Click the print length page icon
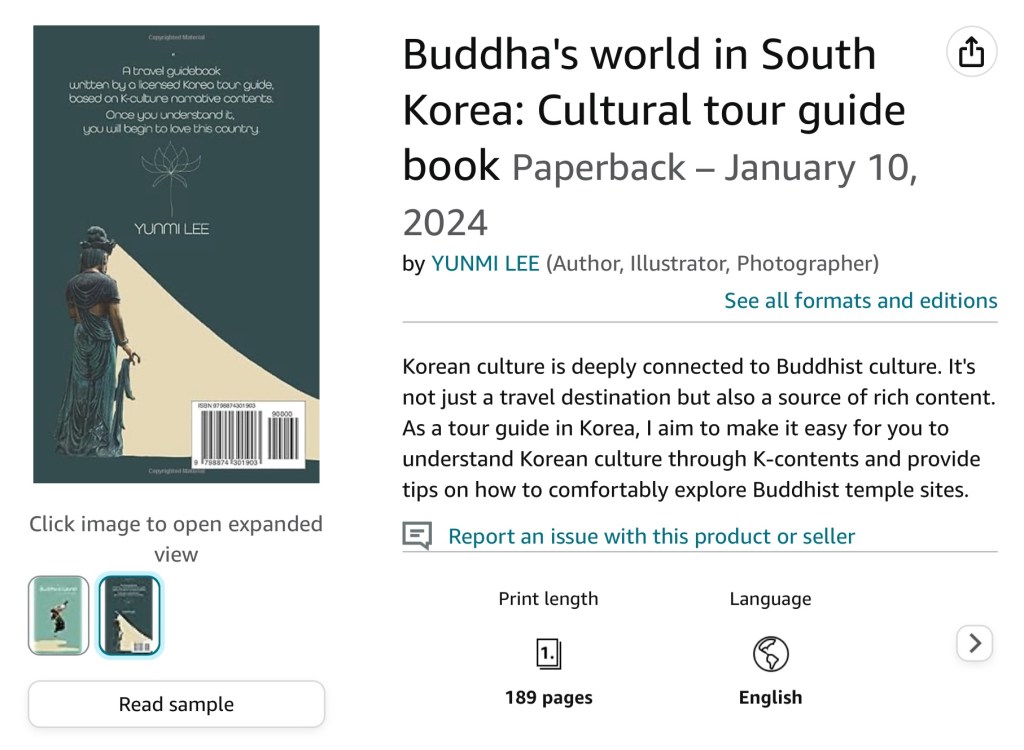1024x750 pixels. pyautogui.click(x=548, y=654)
